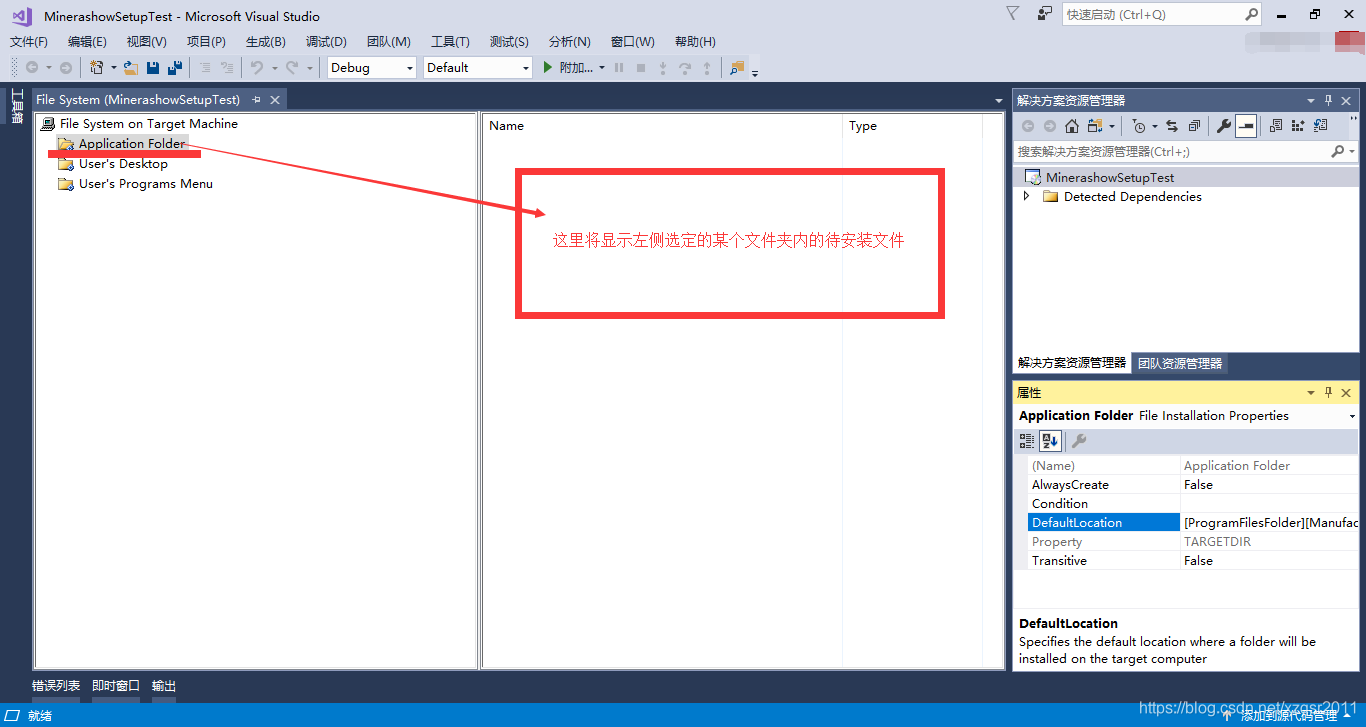This screenshot has width=1366, height=727.
Task: Open the 工具箱 side tab
Action: pyautogui.click(x=17, y=106)
